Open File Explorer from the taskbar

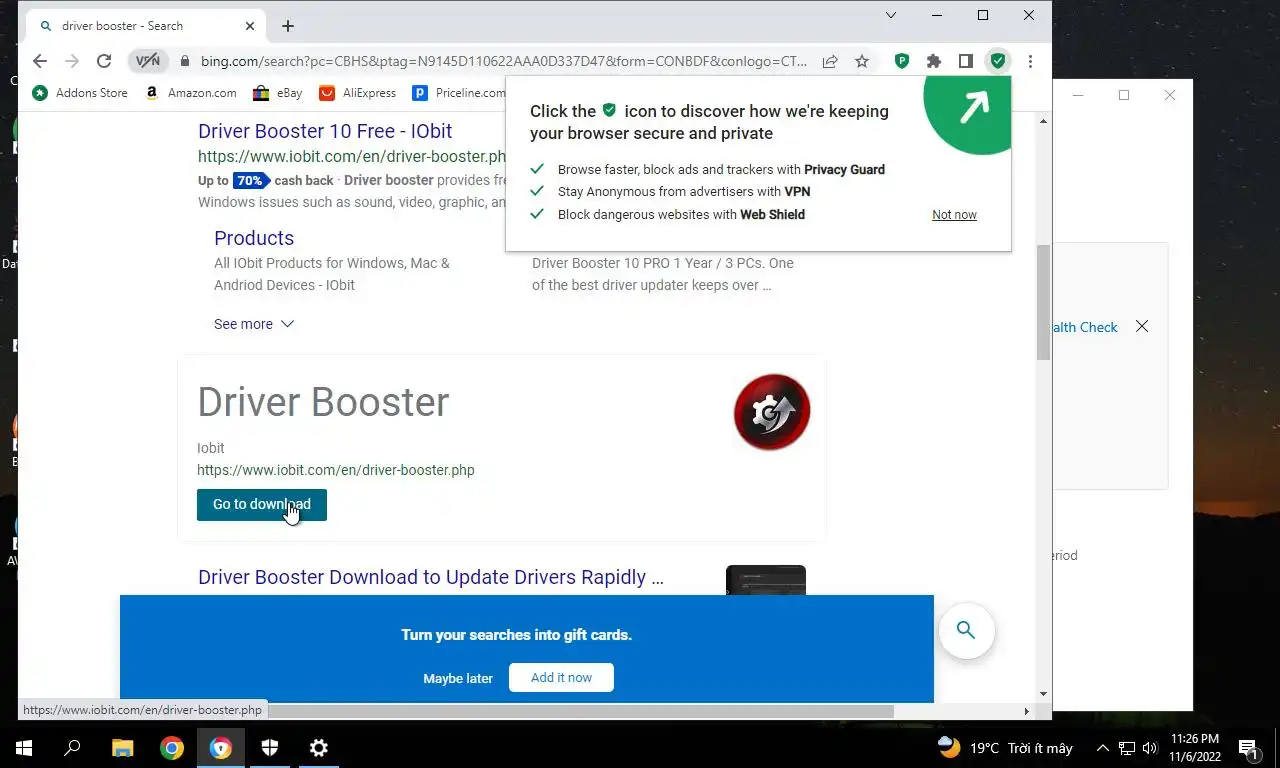[122, 747]
